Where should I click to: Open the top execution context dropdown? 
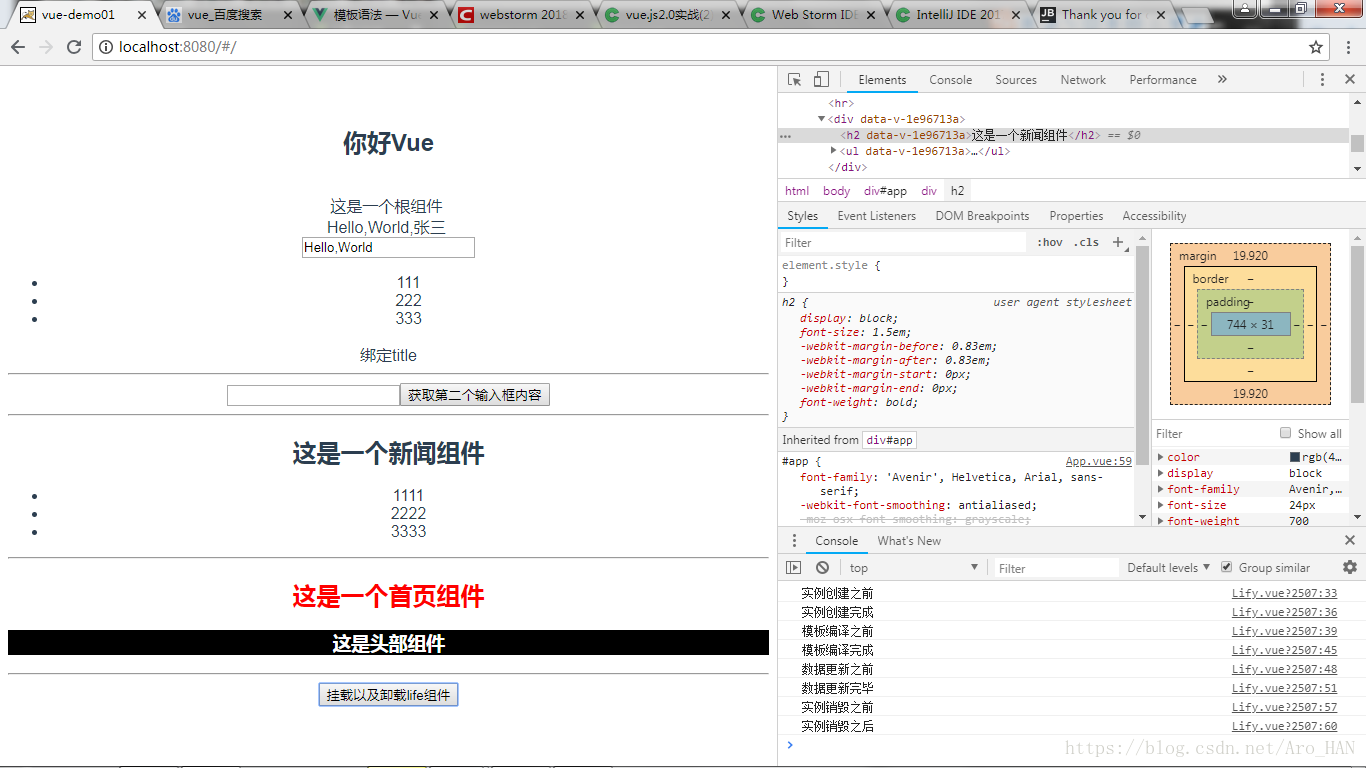(913, 568)
